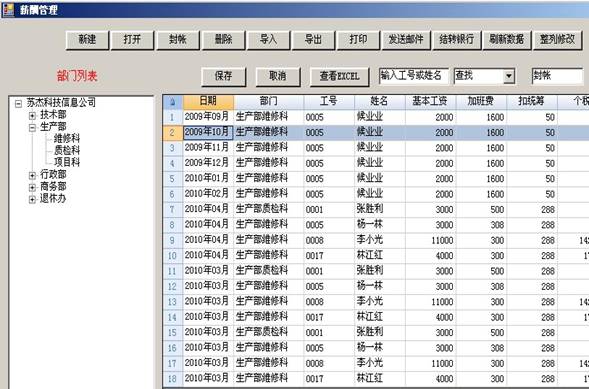This screenshot has height=389, width=589.
Task: Click the 刷新数据 button
Action: [x=506, y=40]
